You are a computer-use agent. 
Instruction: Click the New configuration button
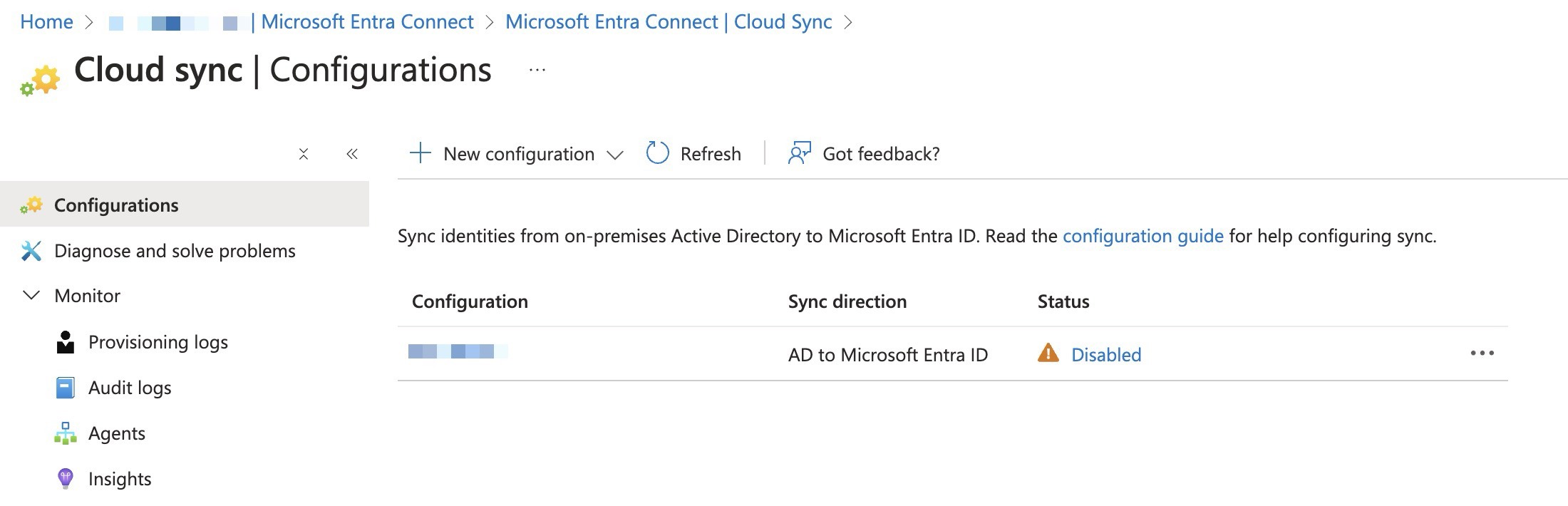click(517, 154)
